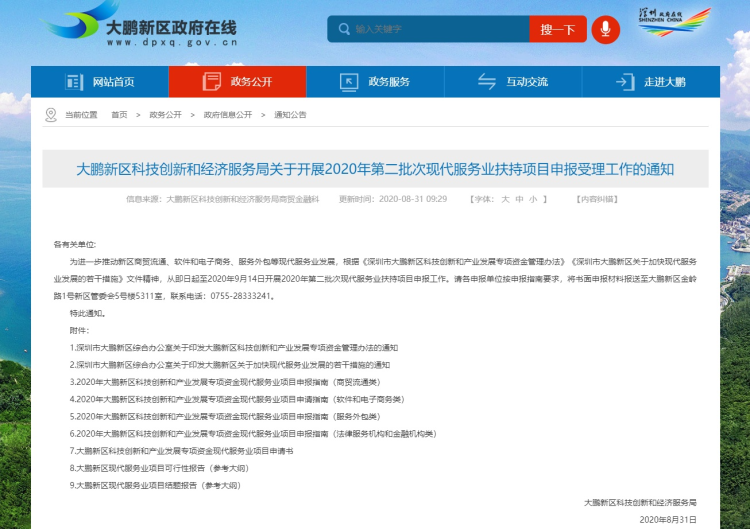Open the Shenzhen Government Online rainbow logo

click(x=674, y=22)
